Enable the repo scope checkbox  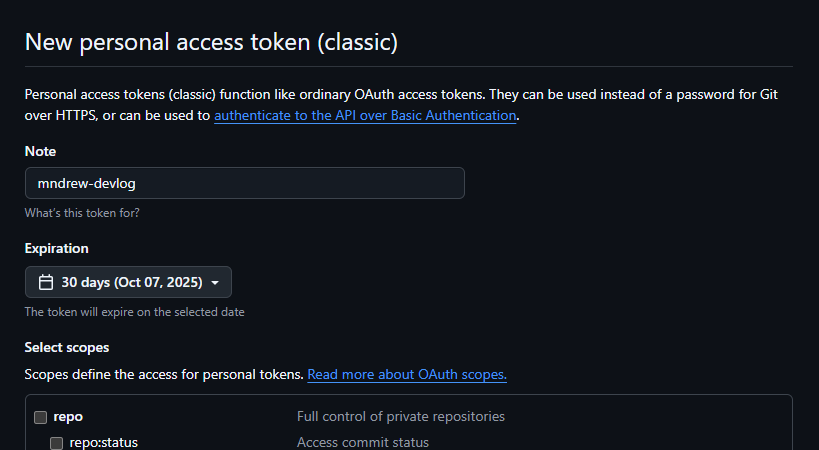[x=41, y=417]
